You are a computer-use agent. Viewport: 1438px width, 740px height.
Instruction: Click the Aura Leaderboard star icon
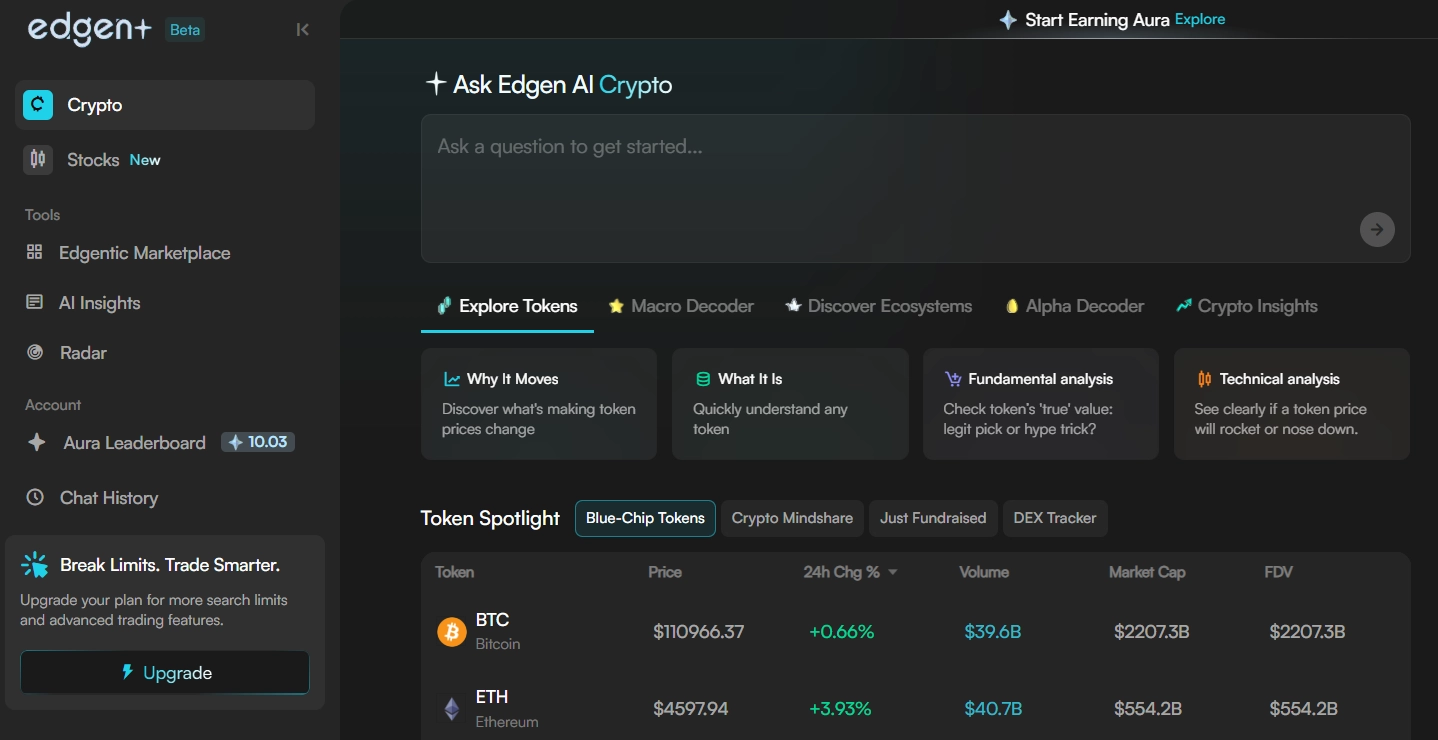[x=36, y=442]
